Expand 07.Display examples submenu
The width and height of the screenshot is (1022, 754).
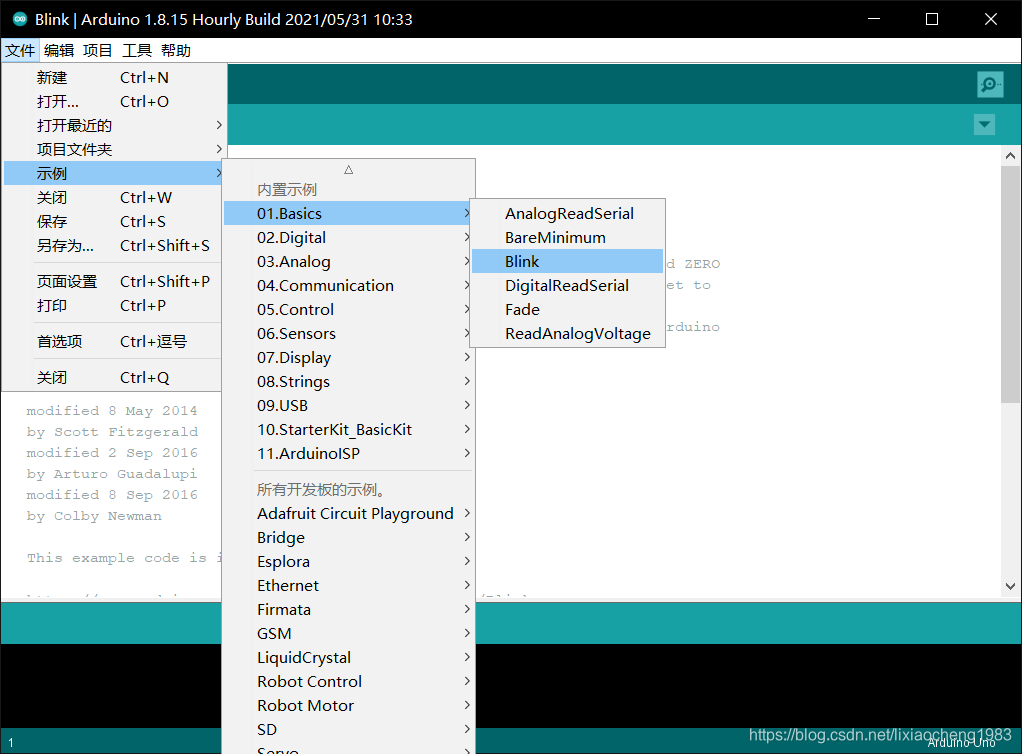click(x=348, y=358)
